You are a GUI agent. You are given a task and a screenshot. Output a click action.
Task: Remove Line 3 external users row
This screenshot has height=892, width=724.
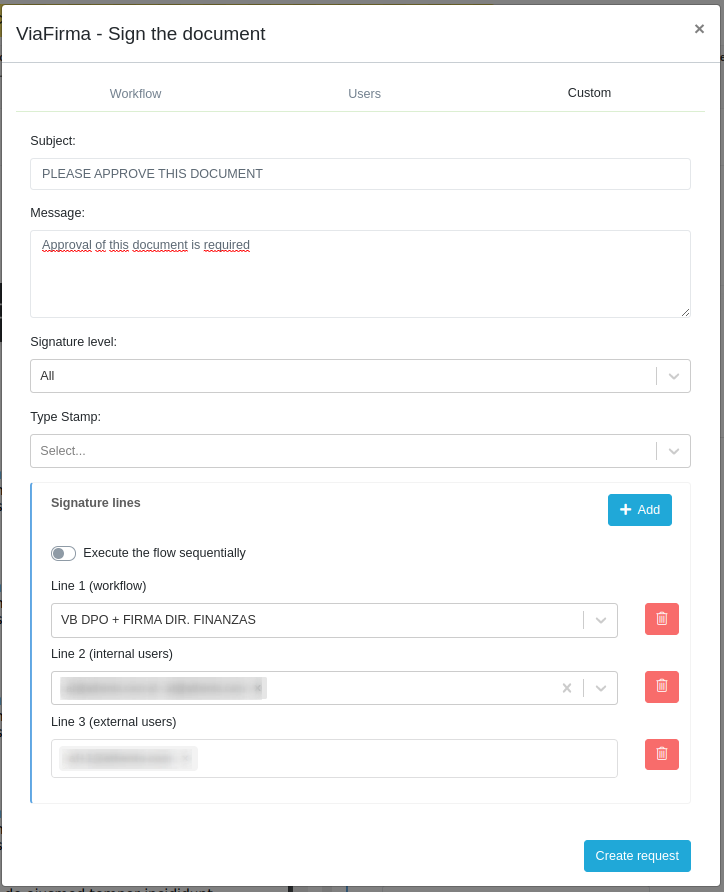(x=661, y=755)
